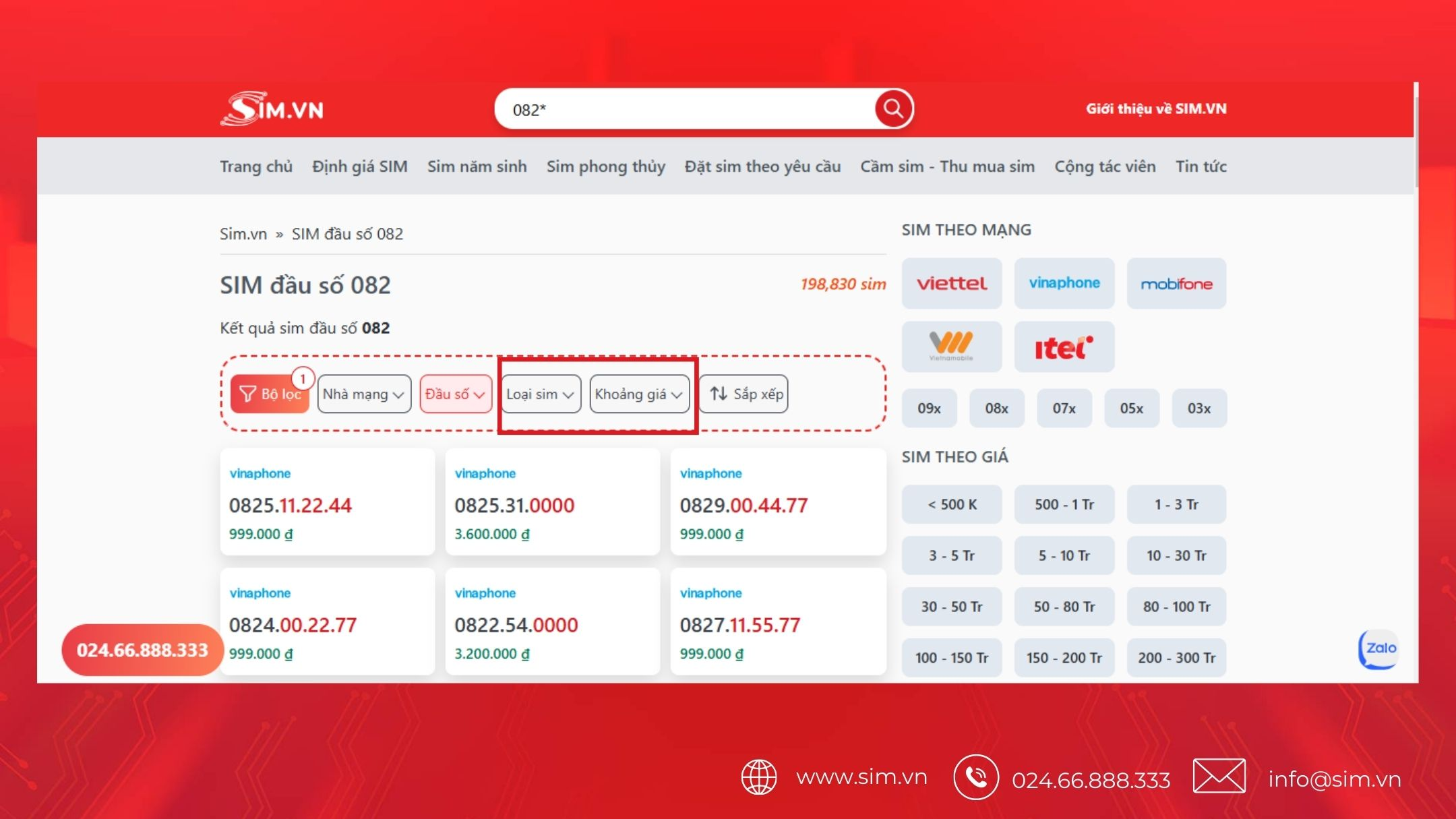Select the 03x prefix button
Screen dimensions: 1456x819
pyautogui.click(x=1199, y=408)
